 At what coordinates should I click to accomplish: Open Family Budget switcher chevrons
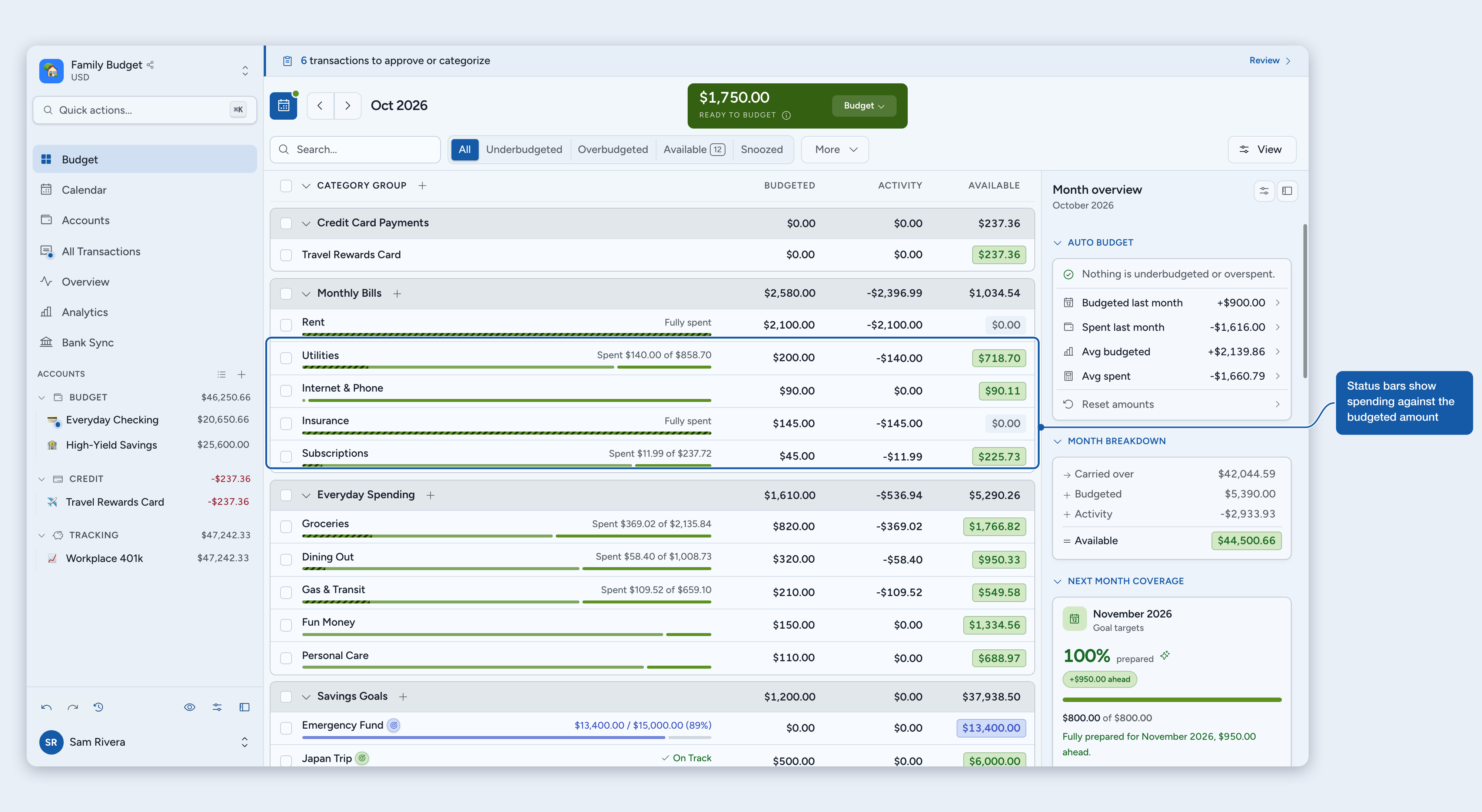click(x=245, y=71)
